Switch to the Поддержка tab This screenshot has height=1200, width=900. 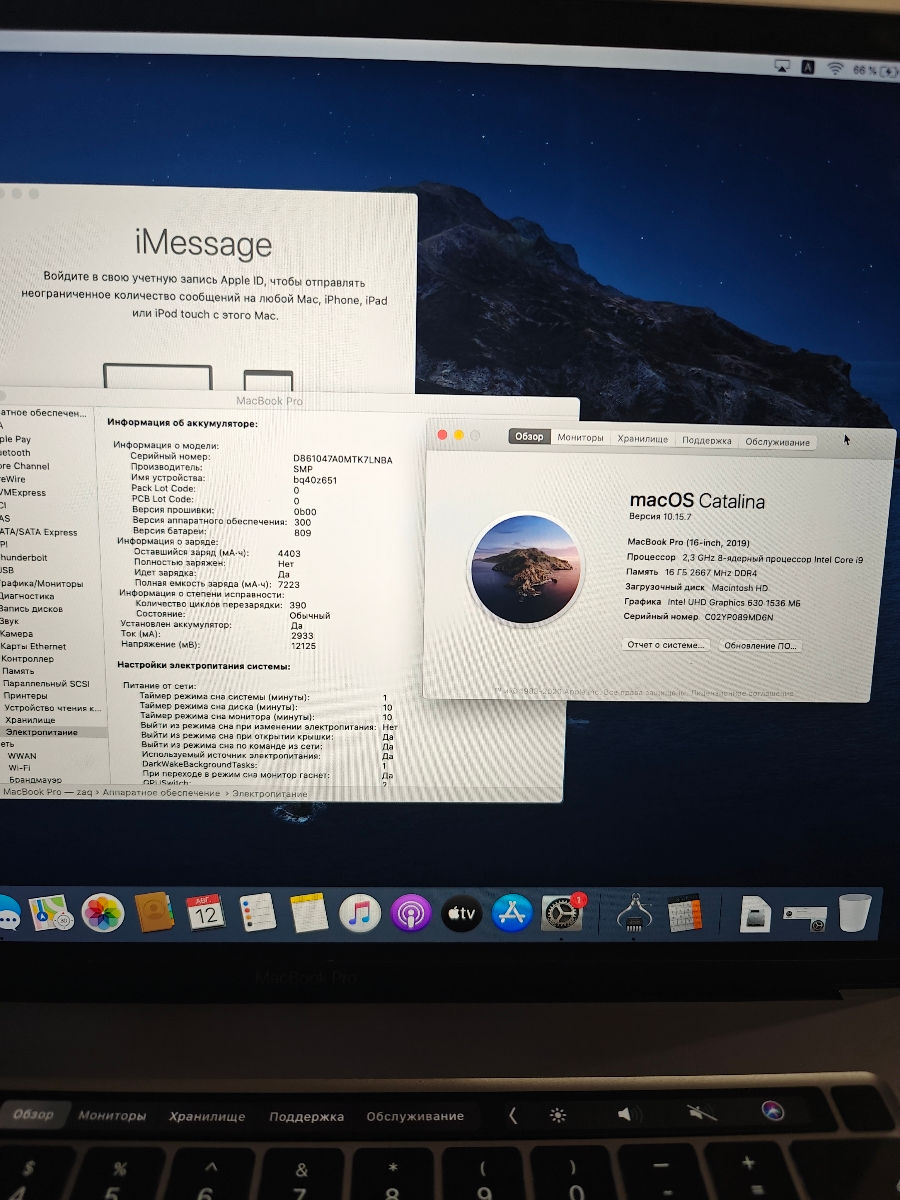(x=707, y=441)
